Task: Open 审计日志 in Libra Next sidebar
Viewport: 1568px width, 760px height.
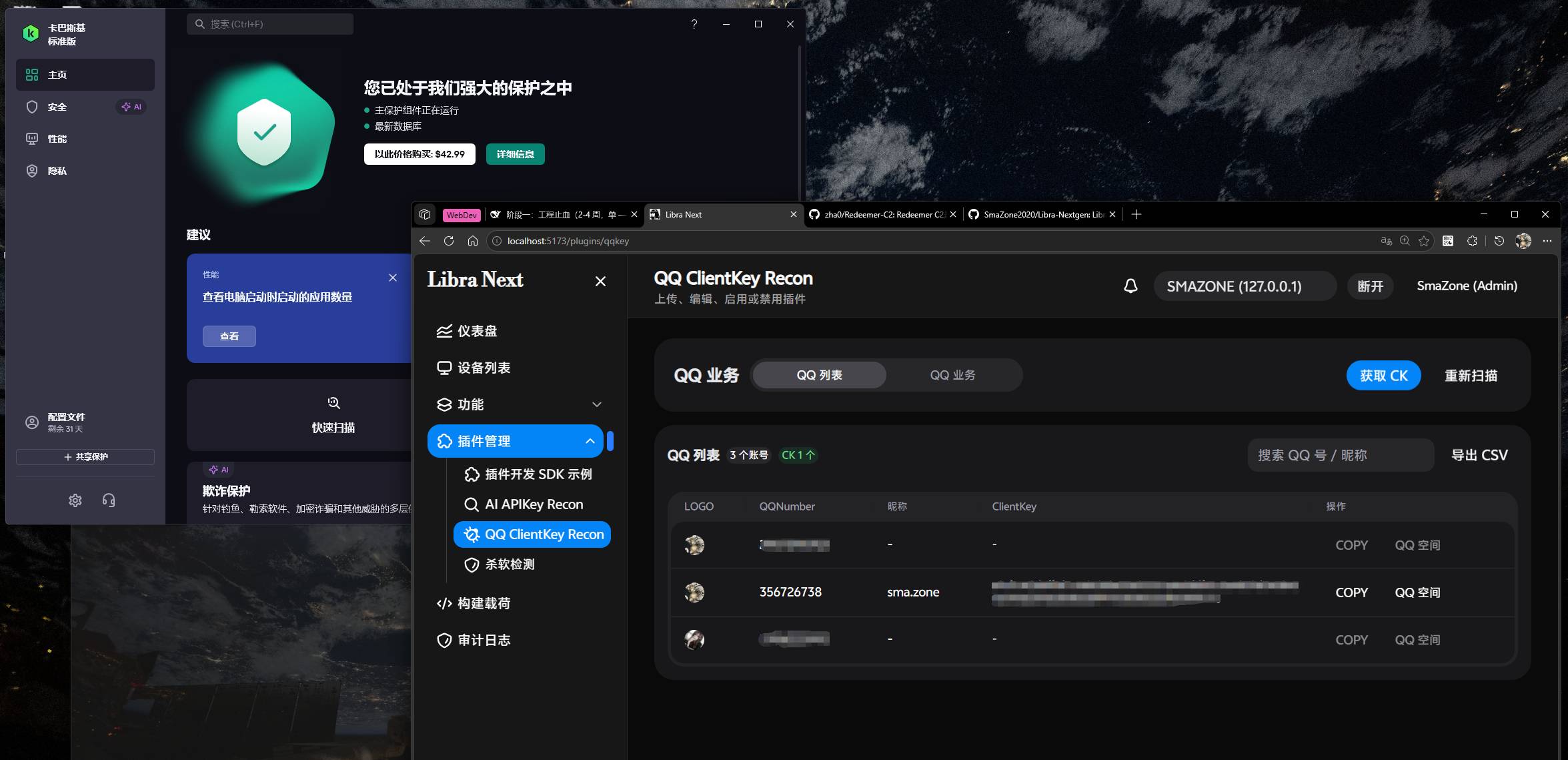Action: click(x=515, y=640)
